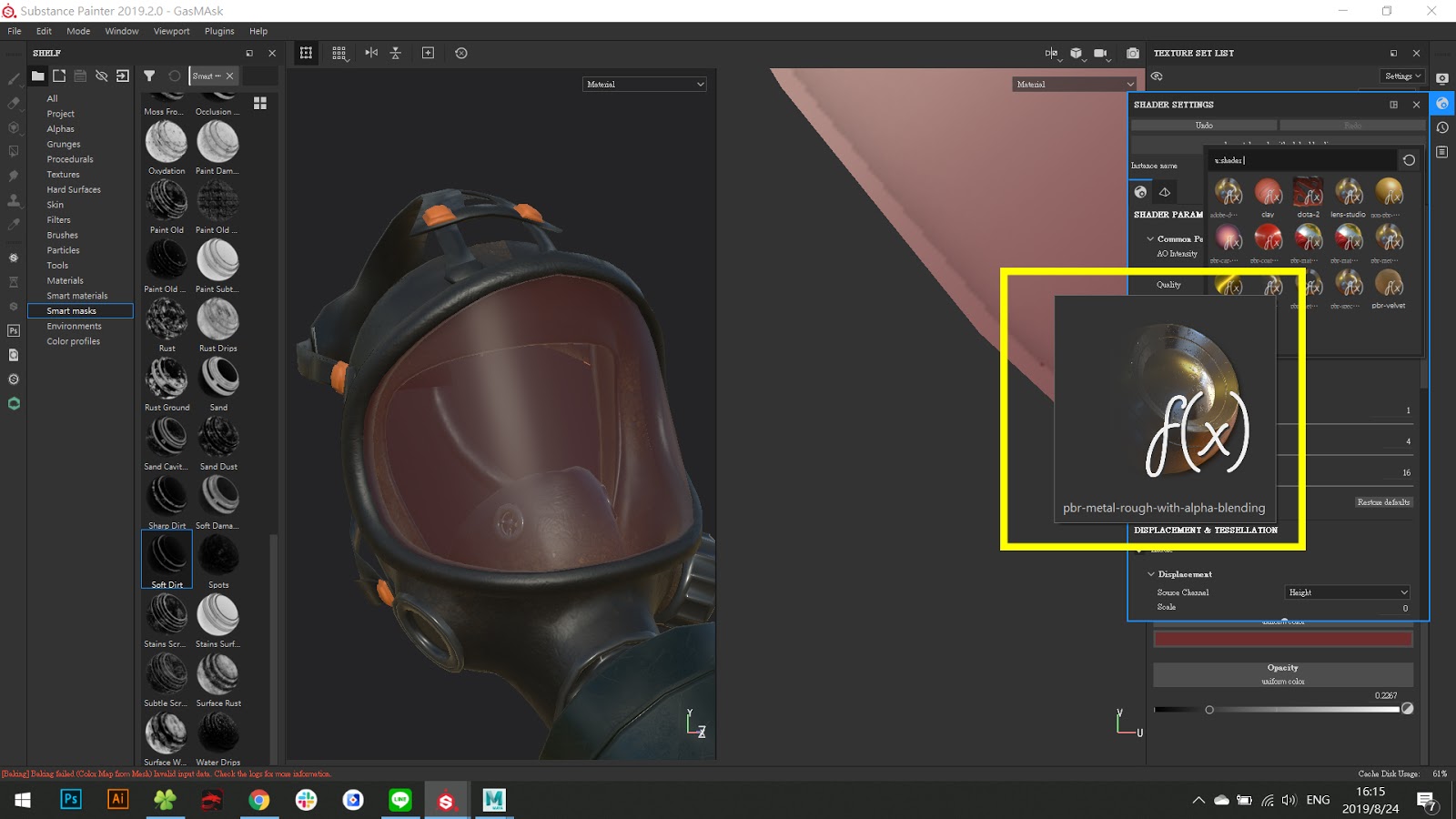
Task: Click the screenshot camera icon
Action: click(x=1133, y=53)
